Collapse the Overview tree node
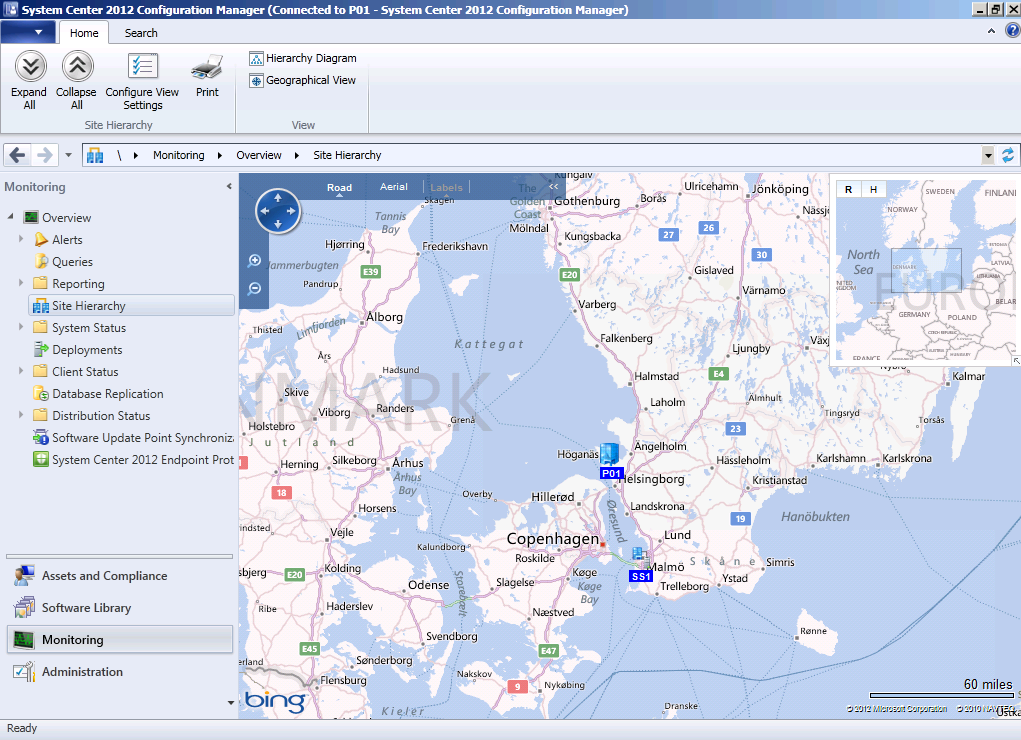 click(10, 217)
